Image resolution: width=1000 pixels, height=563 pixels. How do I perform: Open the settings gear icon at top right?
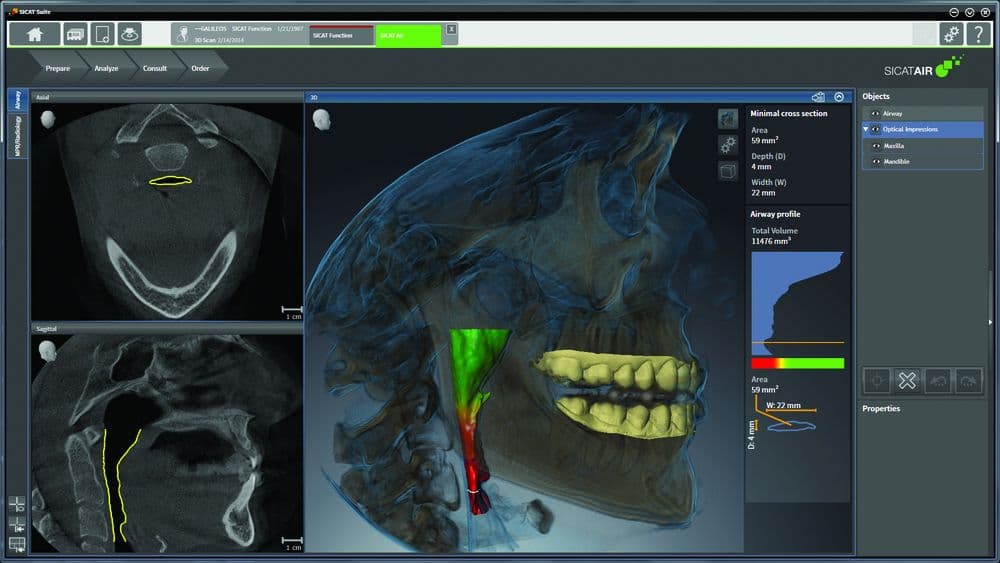951,34
